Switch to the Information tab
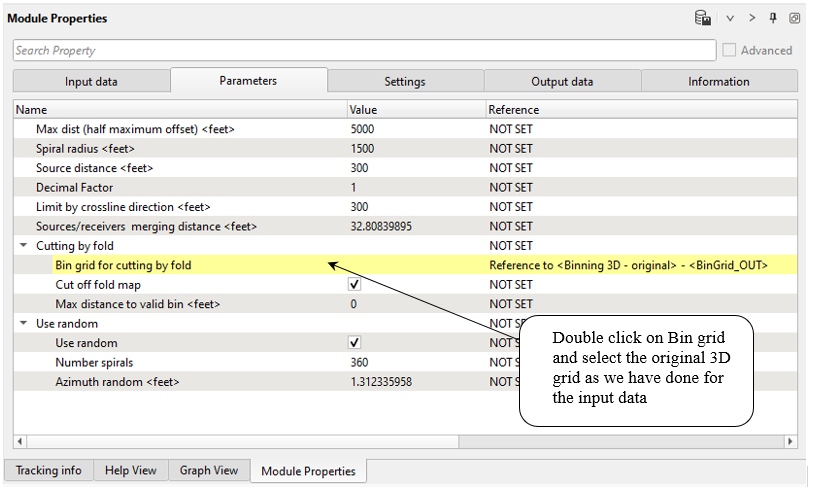Viewport: 813px width, 489px height. click(x=718, y=82)
